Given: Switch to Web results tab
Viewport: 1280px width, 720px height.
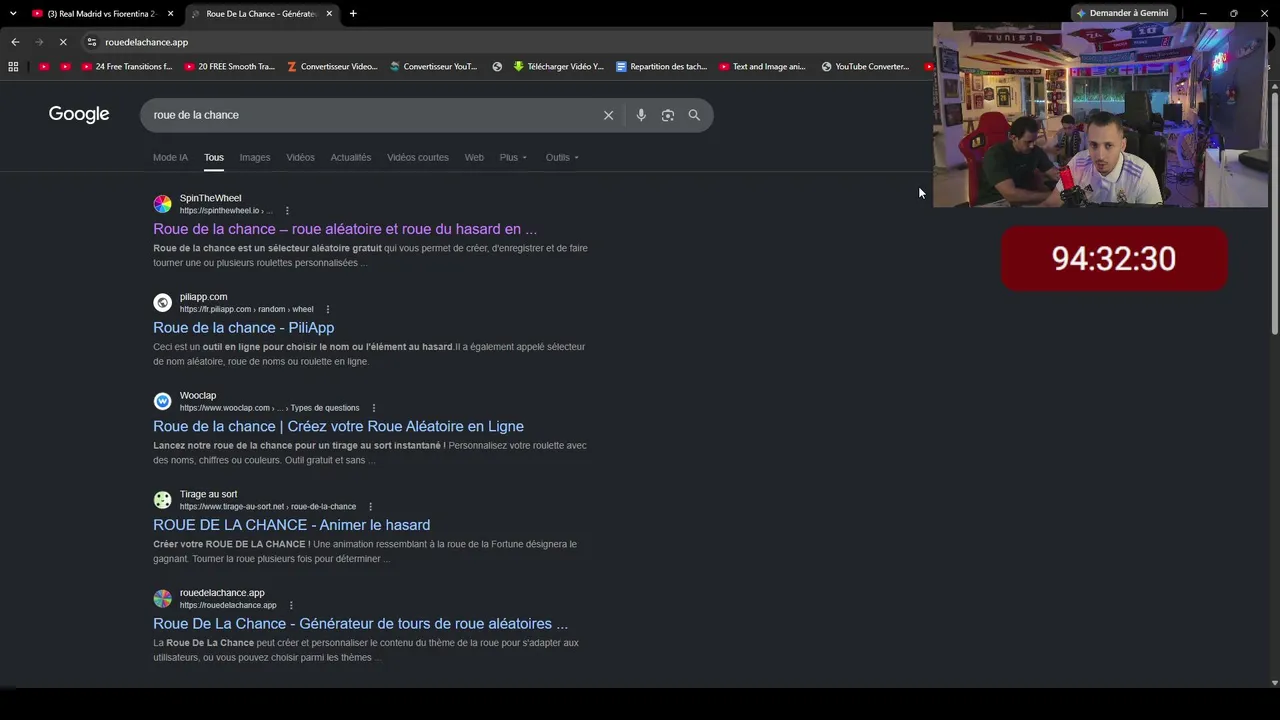Looking at the screenshot, I should click(x=474, y=157).
